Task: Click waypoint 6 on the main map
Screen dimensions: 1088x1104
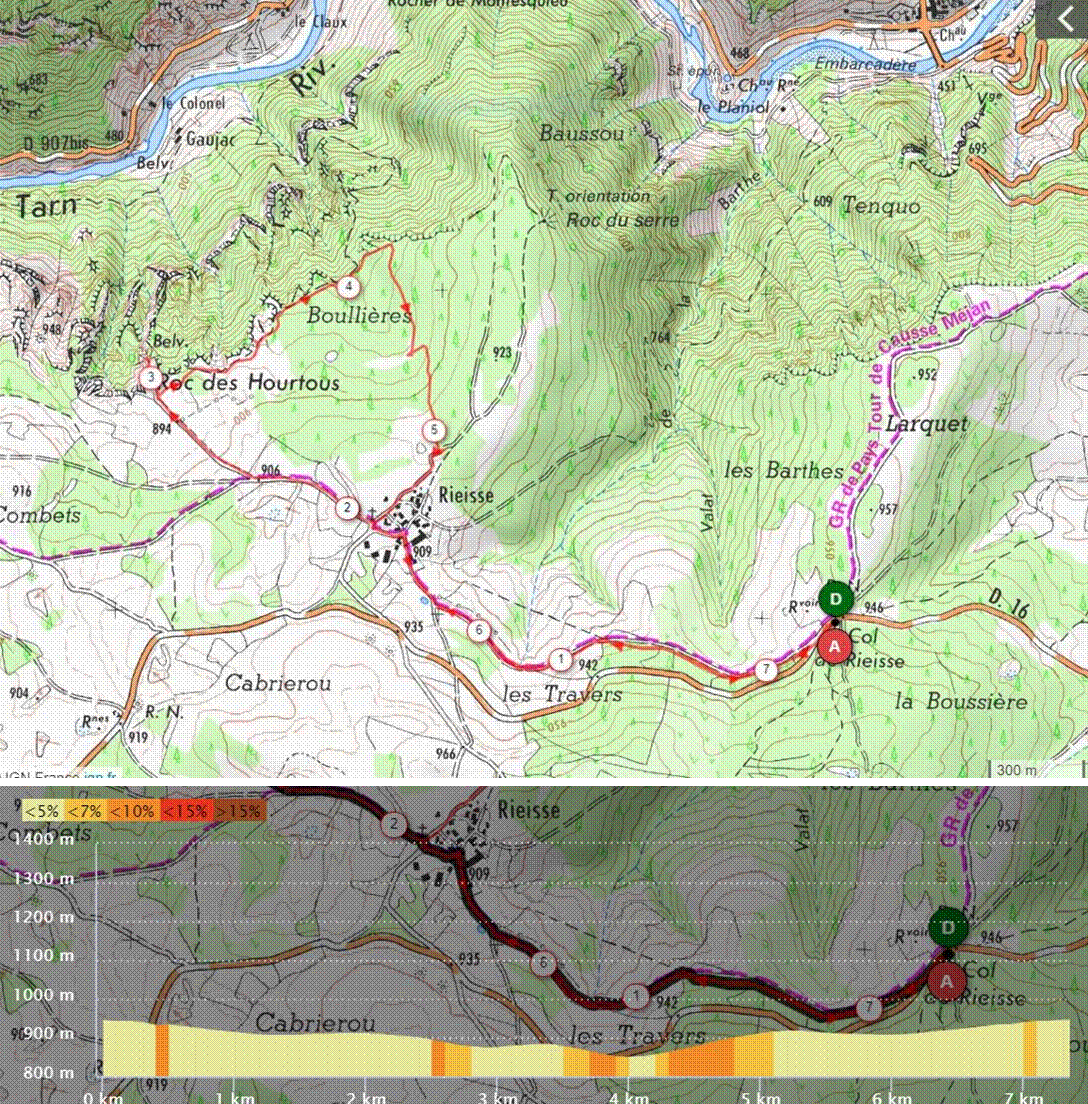Action: pos(480,629)
